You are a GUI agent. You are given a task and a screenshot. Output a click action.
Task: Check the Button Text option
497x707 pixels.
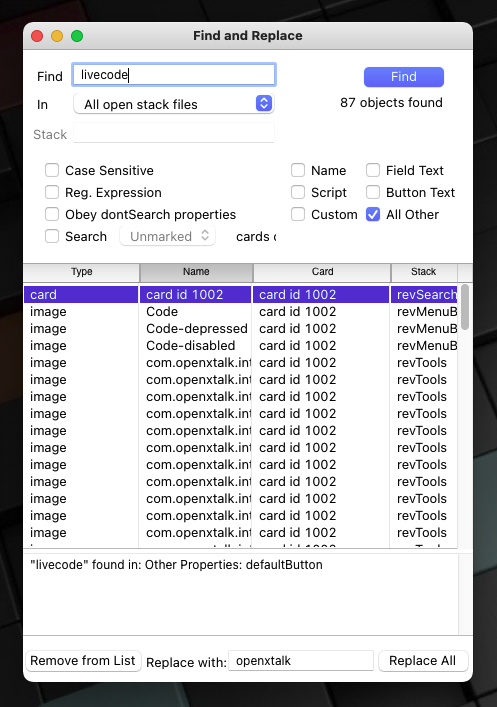(373, 193)
